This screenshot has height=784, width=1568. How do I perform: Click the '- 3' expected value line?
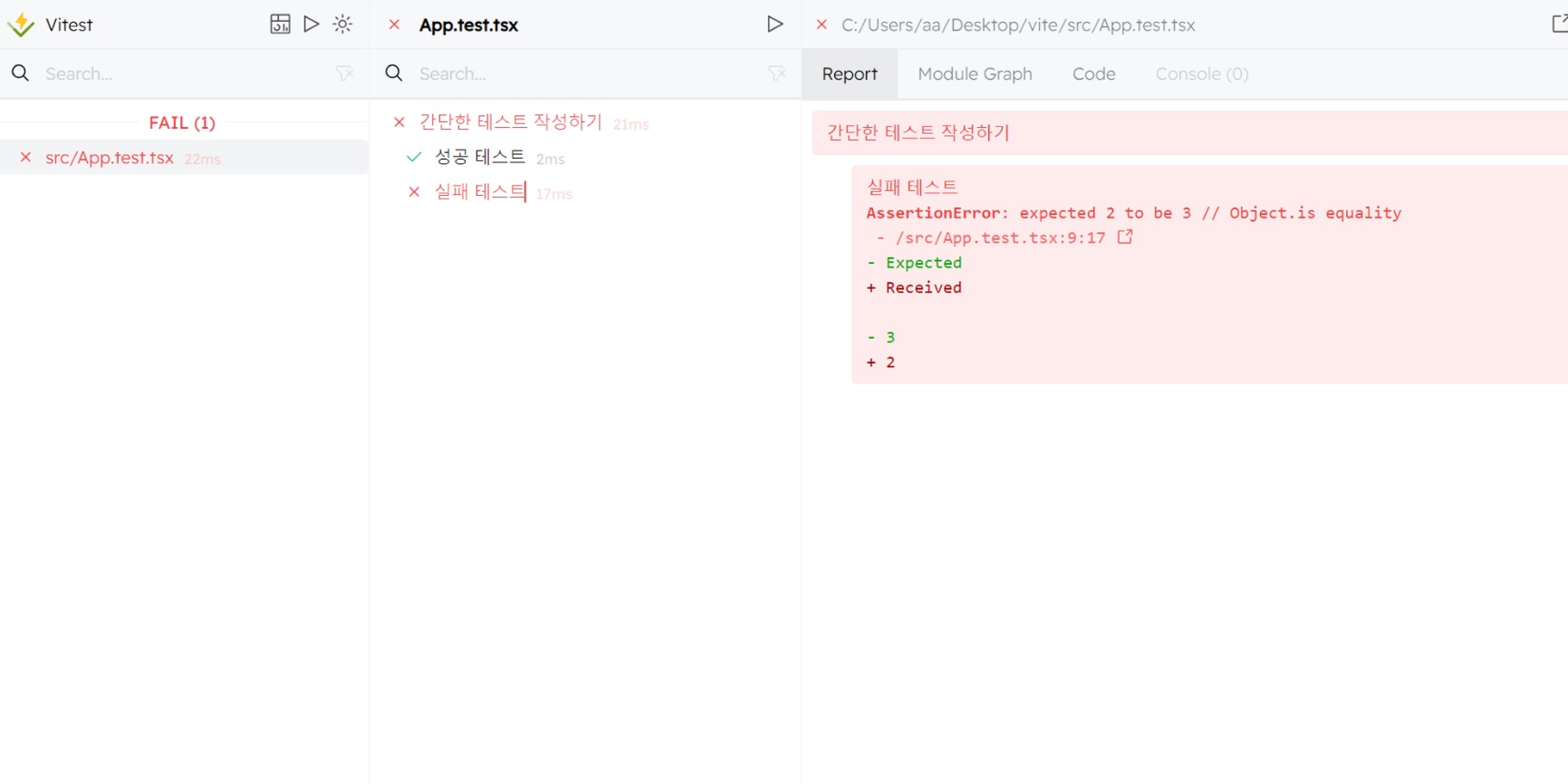pos(880,338)
